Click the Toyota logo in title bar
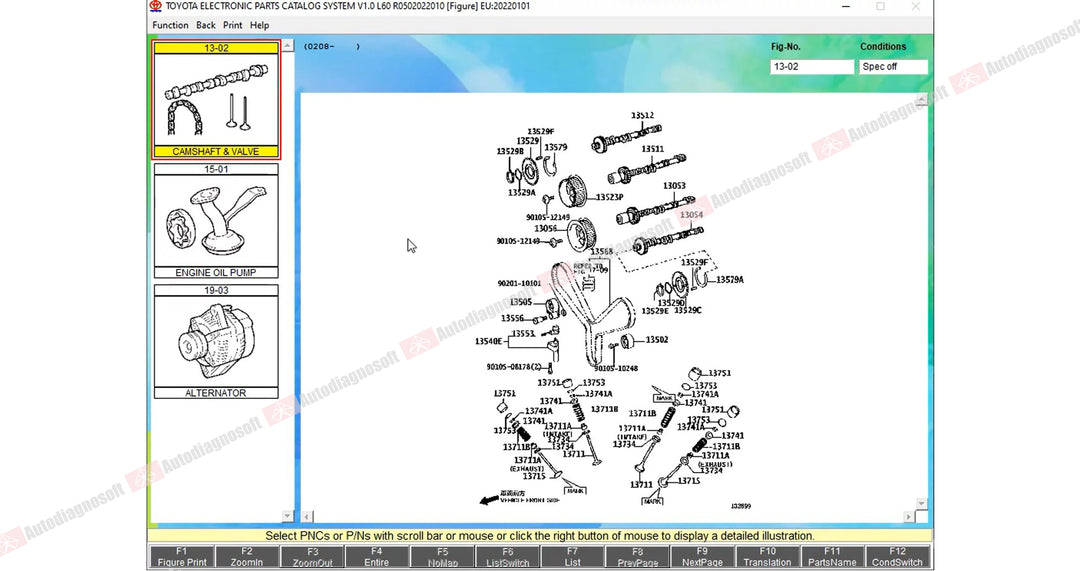 click(156, 6)
